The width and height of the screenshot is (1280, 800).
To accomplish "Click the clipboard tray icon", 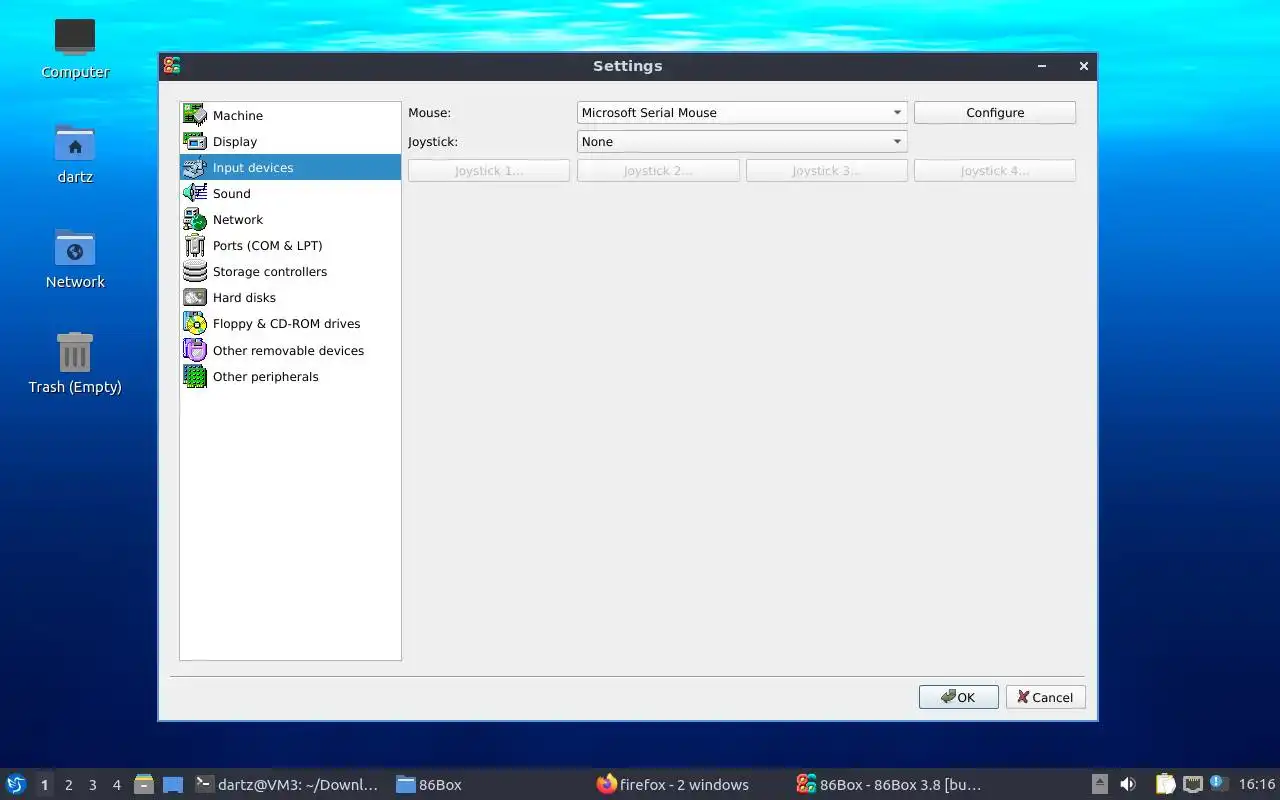I will click(x=1165, y=784).
